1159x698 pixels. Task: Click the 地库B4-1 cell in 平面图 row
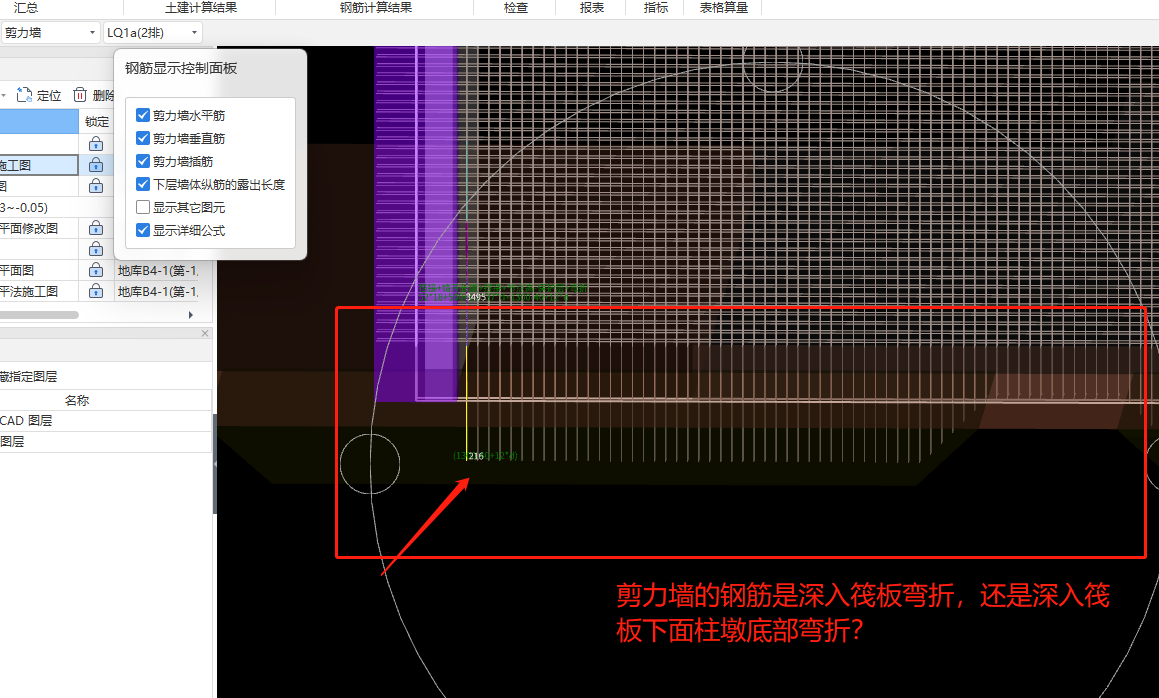coord(157,271)
